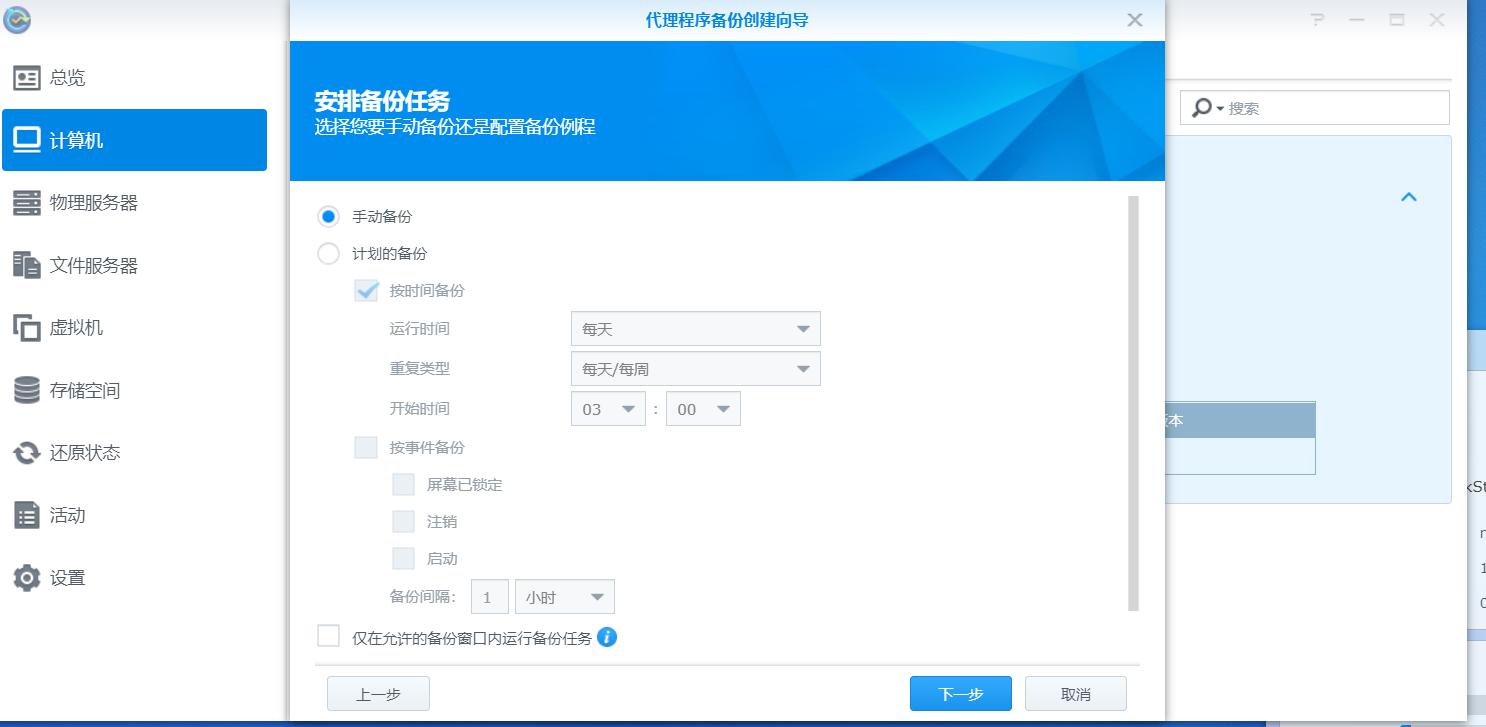Click the 搜索 search field
This screenshot has height=727, width=1486.
[x=1314, y=106]
